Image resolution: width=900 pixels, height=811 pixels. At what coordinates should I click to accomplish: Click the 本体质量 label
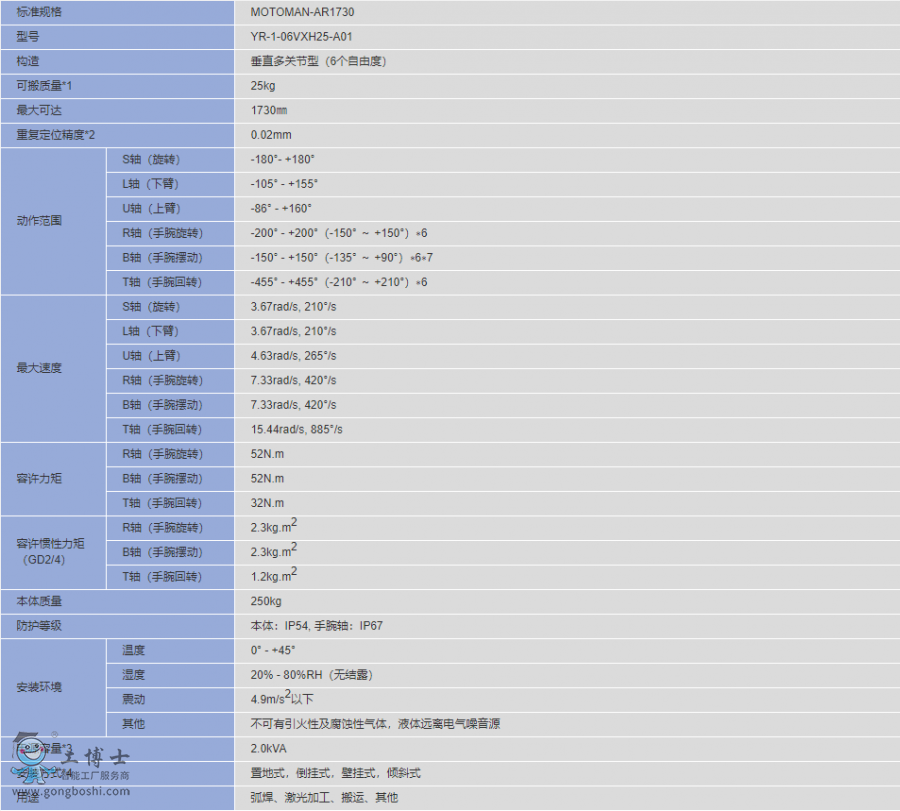pyautogui.click(x=39, y=602)
